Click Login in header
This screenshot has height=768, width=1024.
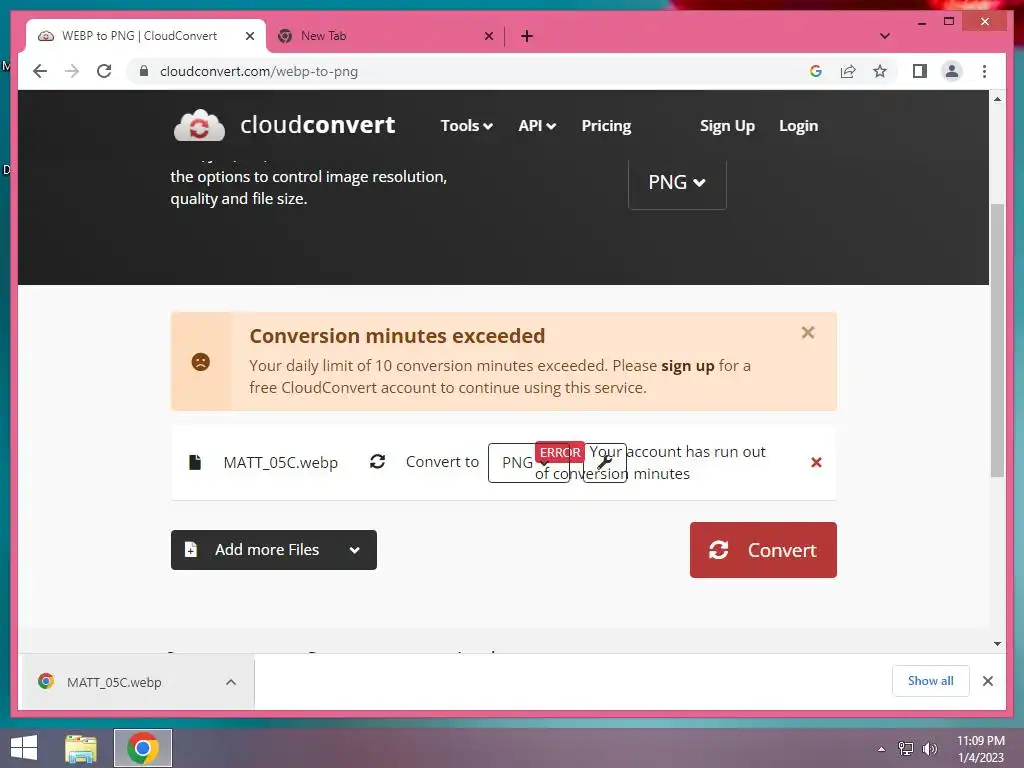pos(798,125)
